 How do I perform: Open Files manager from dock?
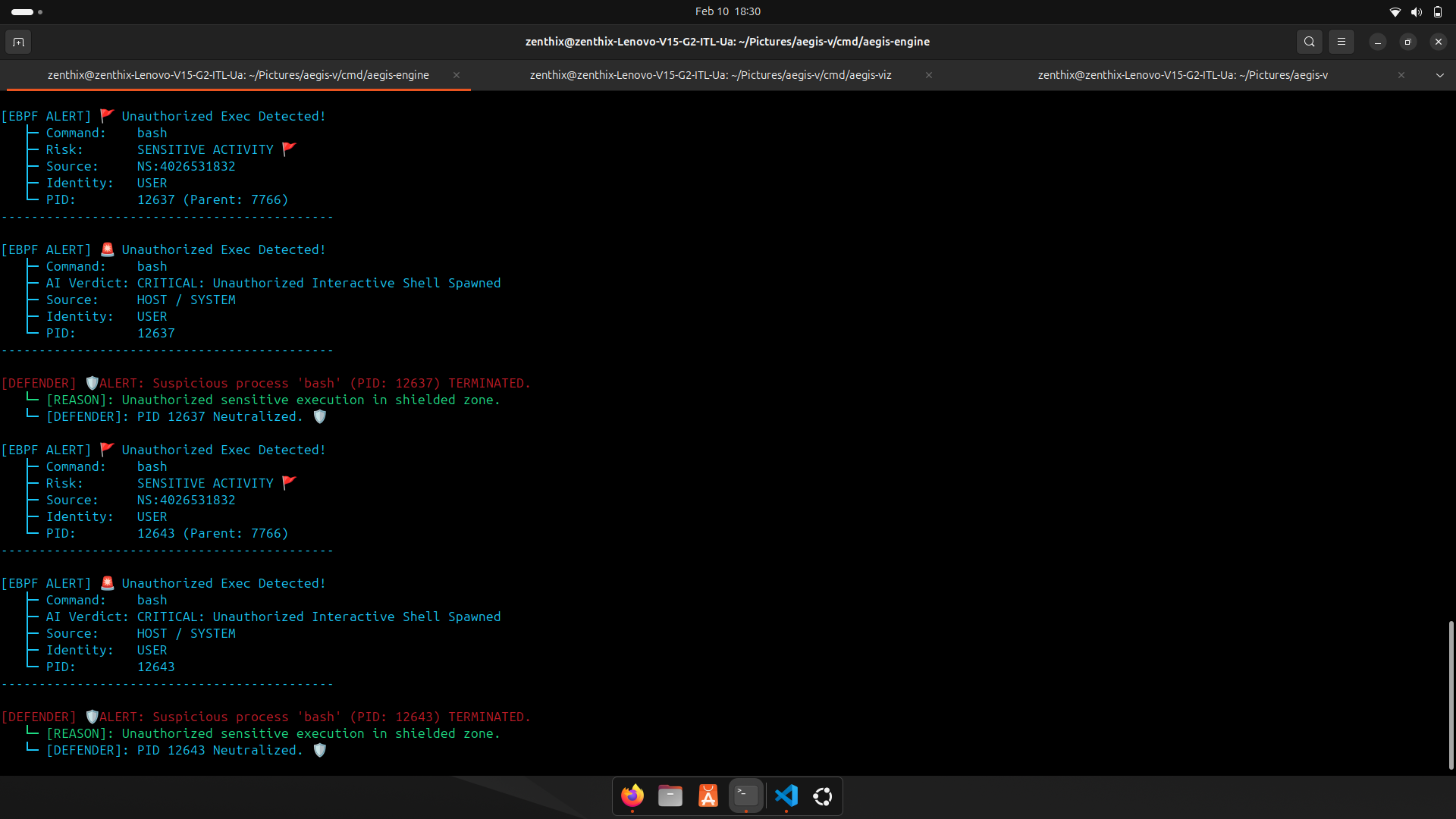(x=670, y=795)
